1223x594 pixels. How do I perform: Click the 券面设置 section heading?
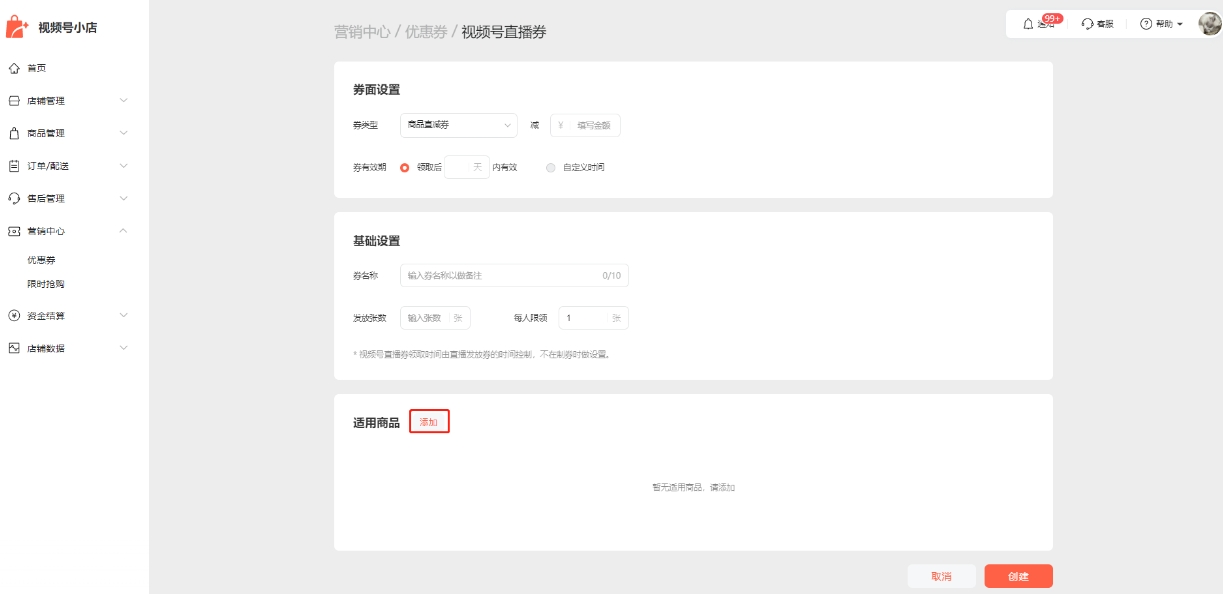pyautogui.click(x=376, y=90)
